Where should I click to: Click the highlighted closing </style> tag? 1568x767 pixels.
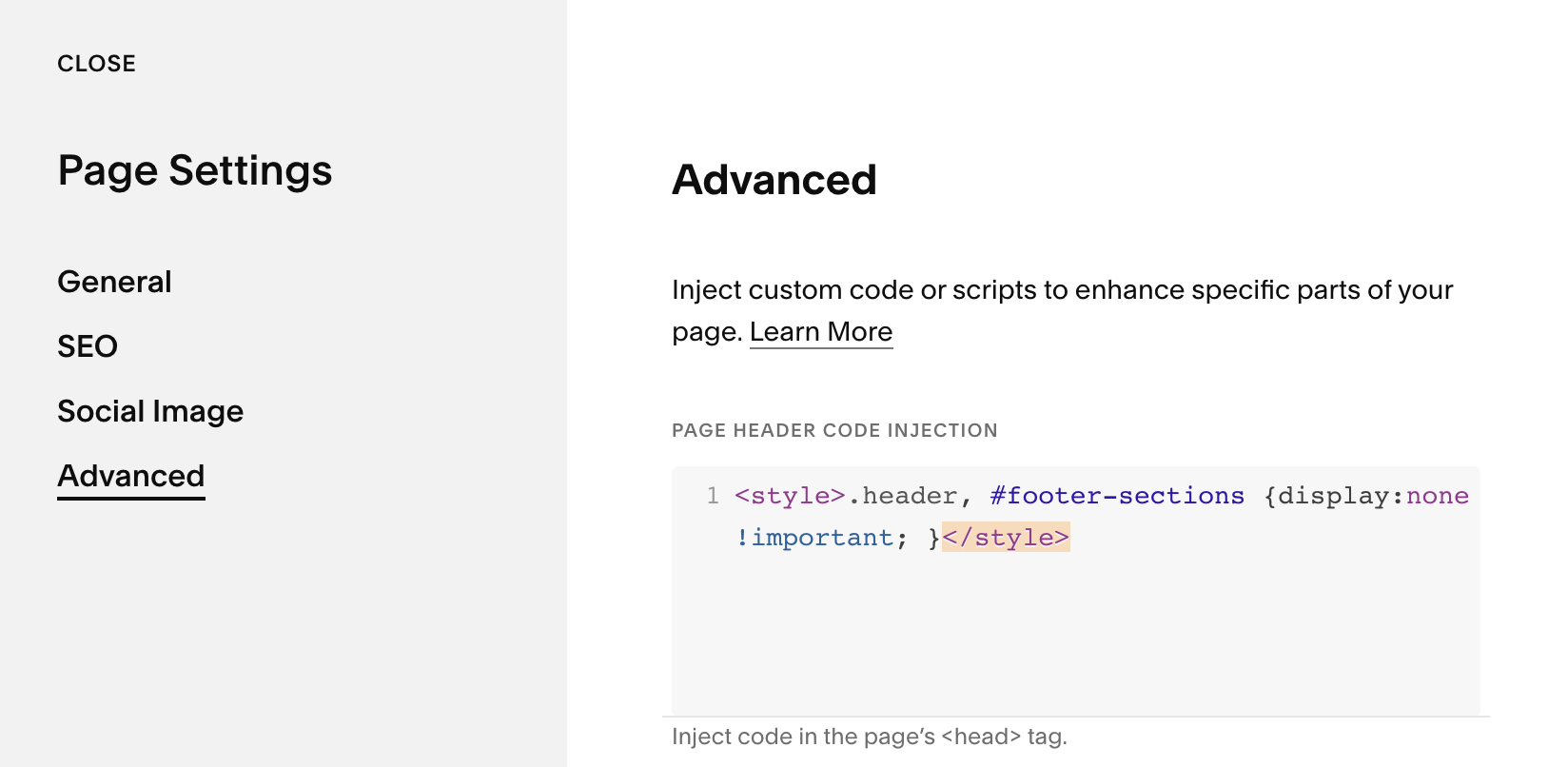click(1006, 538)
